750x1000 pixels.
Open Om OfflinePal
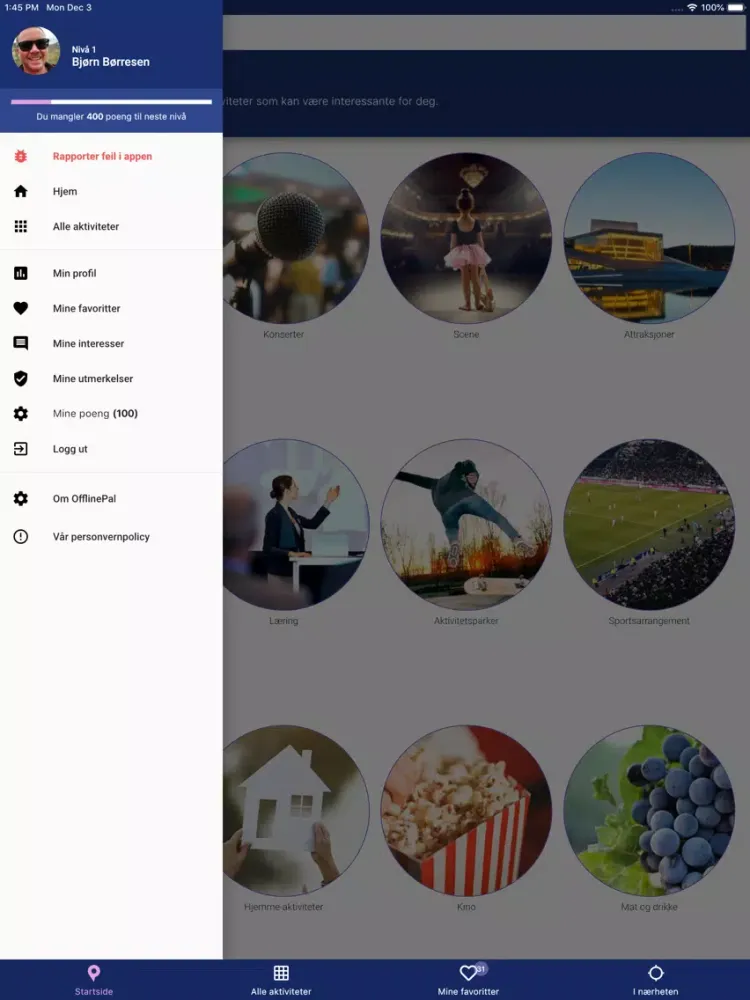(x=111, y=499)
